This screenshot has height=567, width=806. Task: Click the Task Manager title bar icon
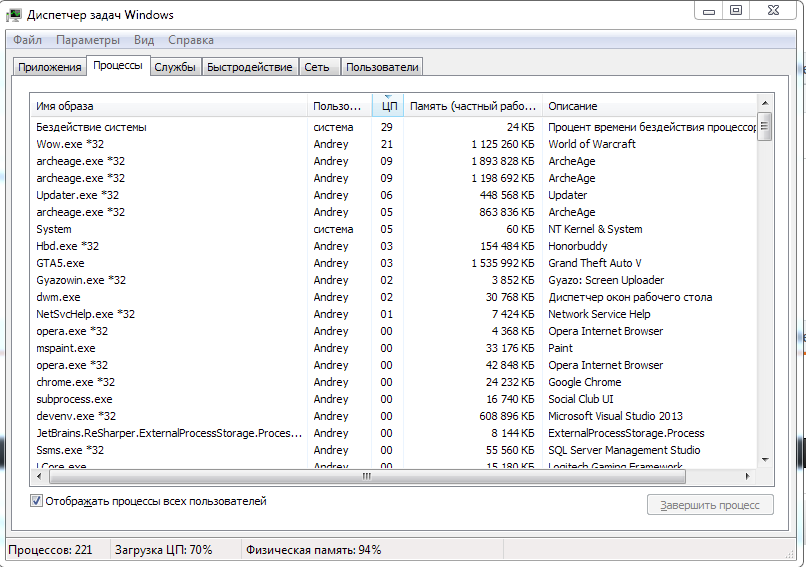click(13, 15)
